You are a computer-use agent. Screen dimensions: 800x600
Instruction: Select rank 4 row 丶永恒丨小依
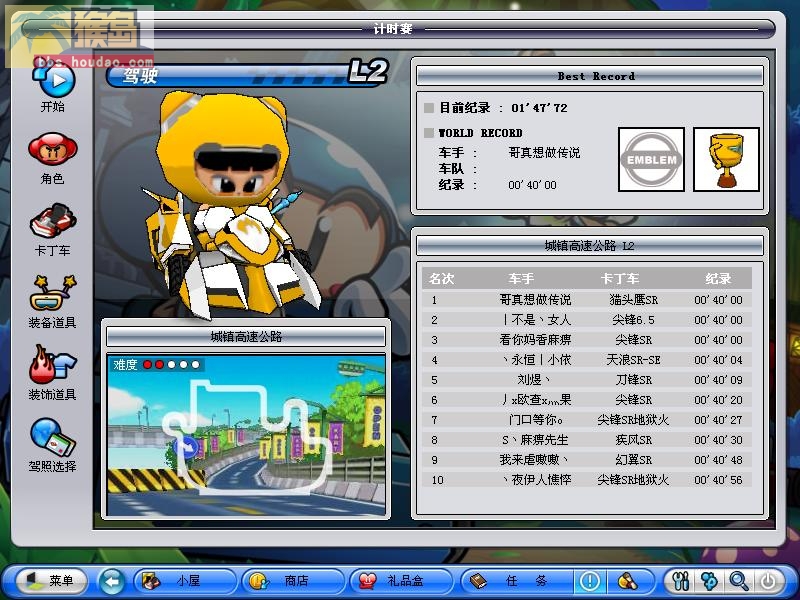587,360
